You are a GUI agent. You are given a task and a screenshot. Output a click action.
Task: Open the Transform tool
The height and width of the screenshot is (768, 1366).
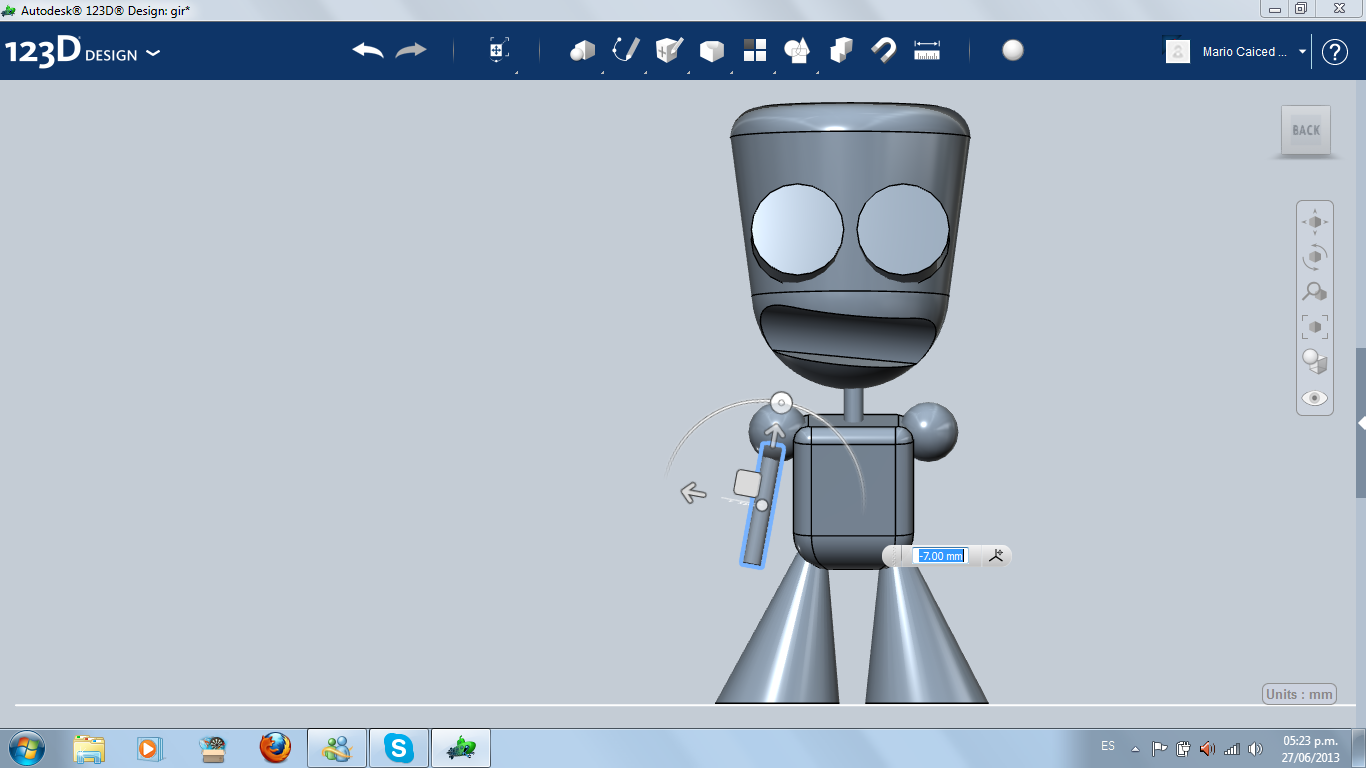pyautogui.click(x=499, y=50)
